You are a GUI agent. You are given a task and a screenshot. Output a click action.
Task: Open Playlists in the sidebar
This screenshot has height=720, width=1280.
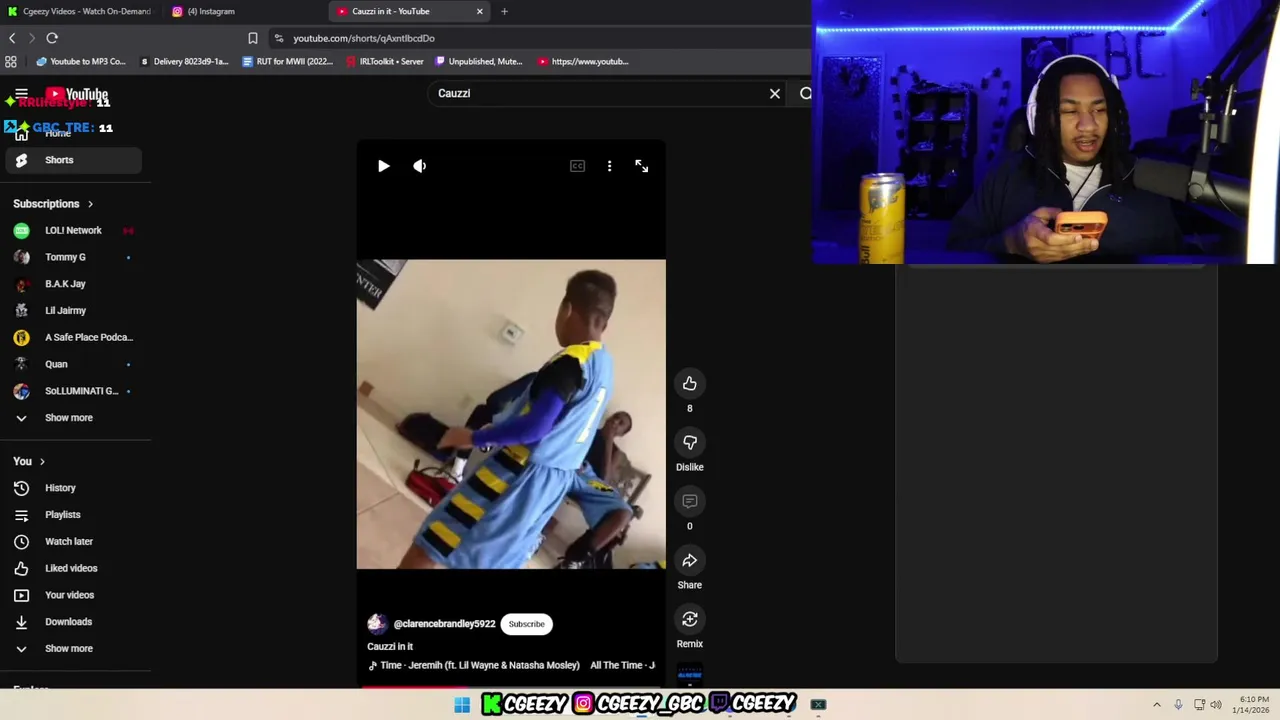(73, 515)
